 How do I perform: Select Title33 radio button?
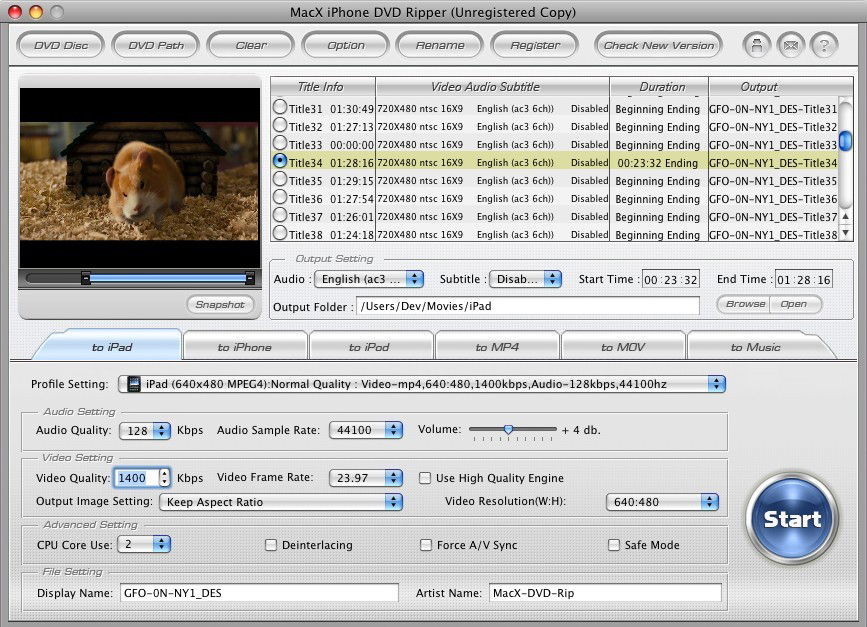click(x=280, y=143)
